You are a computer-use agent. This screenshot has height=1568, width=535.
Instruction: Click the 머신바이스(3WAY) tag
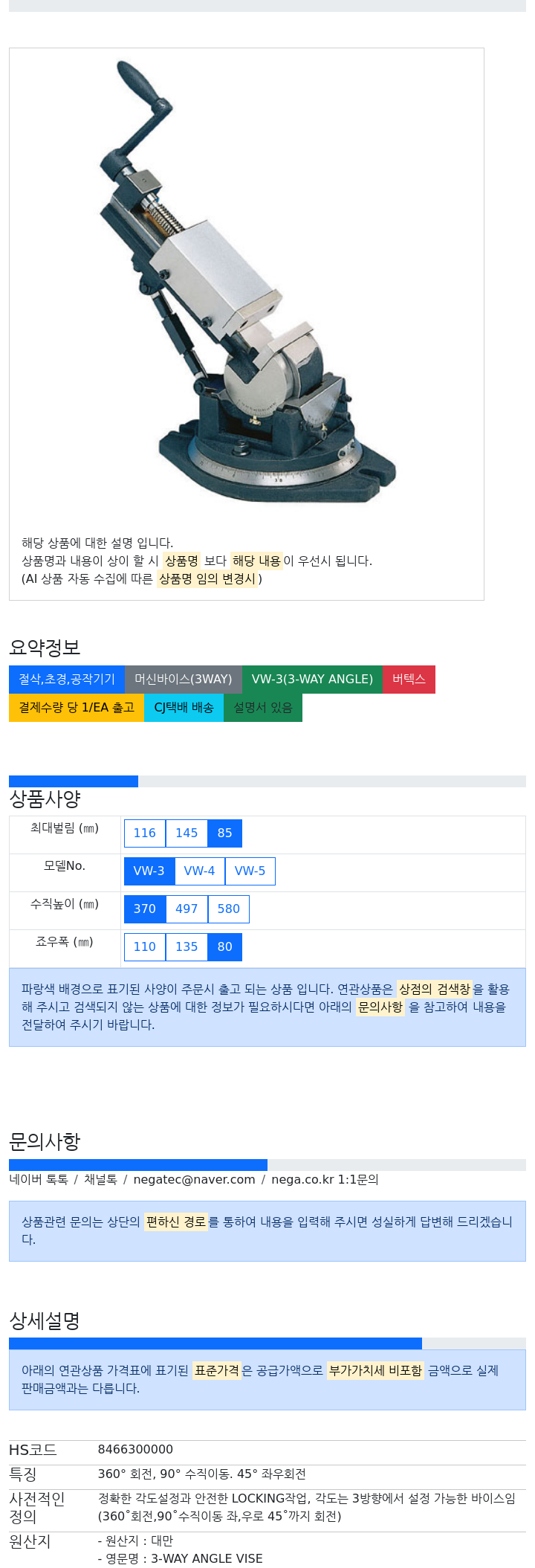184,680
